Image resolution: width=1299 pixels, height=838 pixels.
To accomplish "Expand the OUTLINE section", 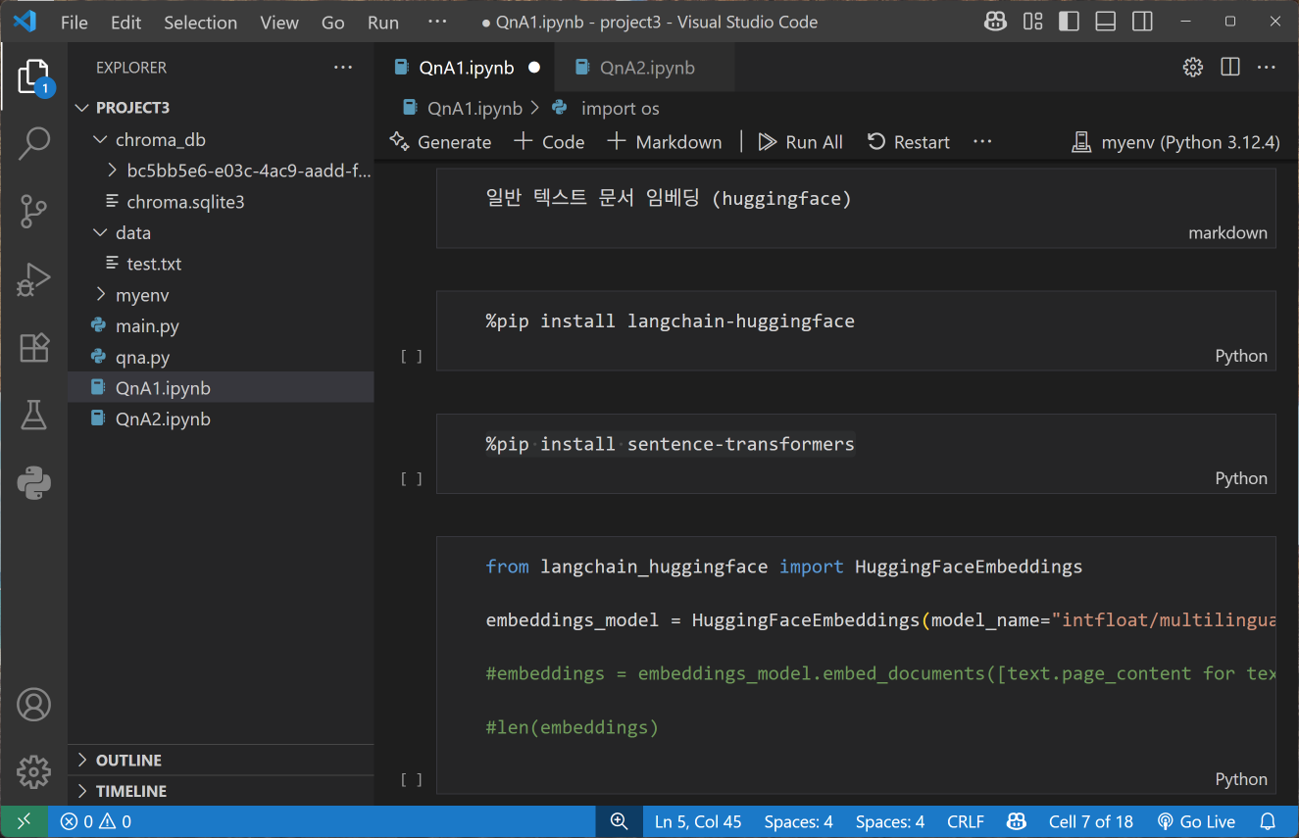I will coord(221,760).
